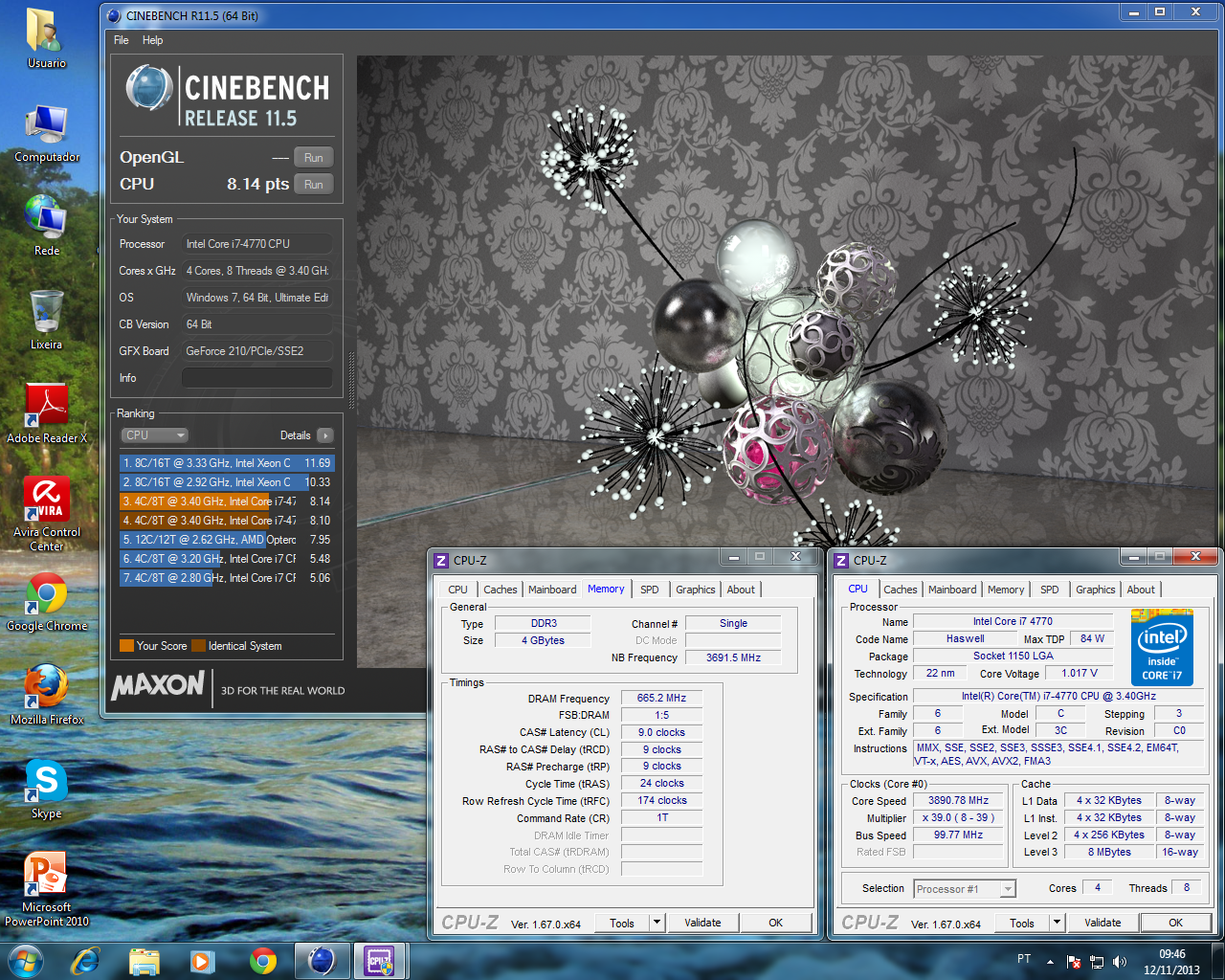Screen dimensions: 1225x980
Task: Click the network tray icon
Action: tap(1097, 962)
